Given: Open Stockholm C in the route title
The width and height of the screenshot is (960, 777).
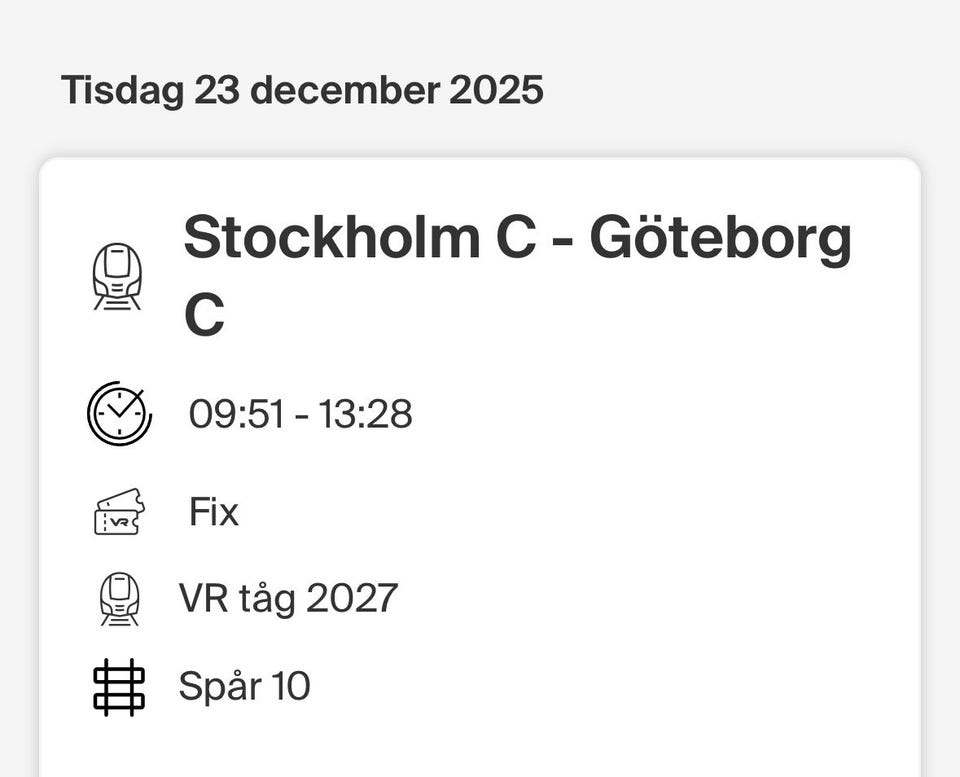Looking at the screenshot, I should [360, 238].
